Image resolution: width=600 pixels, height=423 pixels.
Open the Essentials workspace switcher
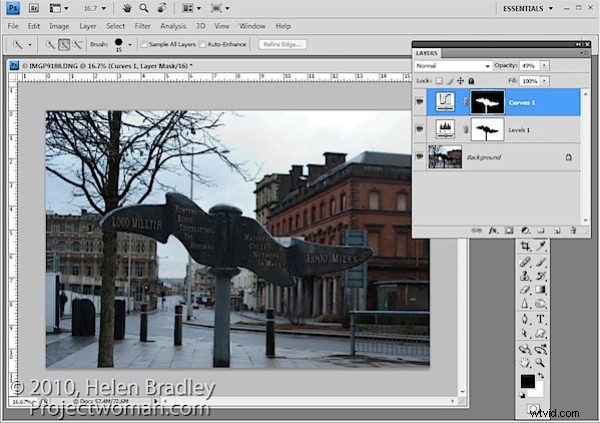tap(528, 8)
